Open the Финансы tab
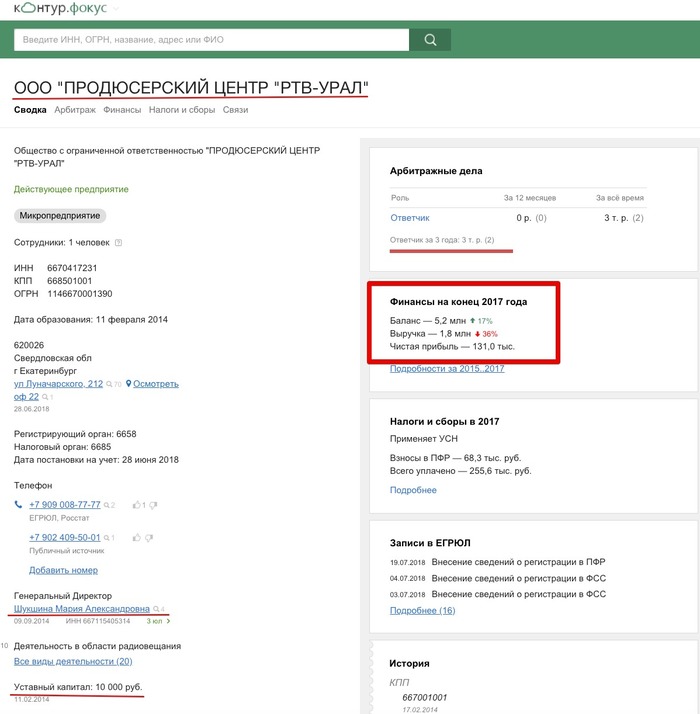Image resolution: width=700 pixels, height=714 pixels. click(x=122, y=110)
